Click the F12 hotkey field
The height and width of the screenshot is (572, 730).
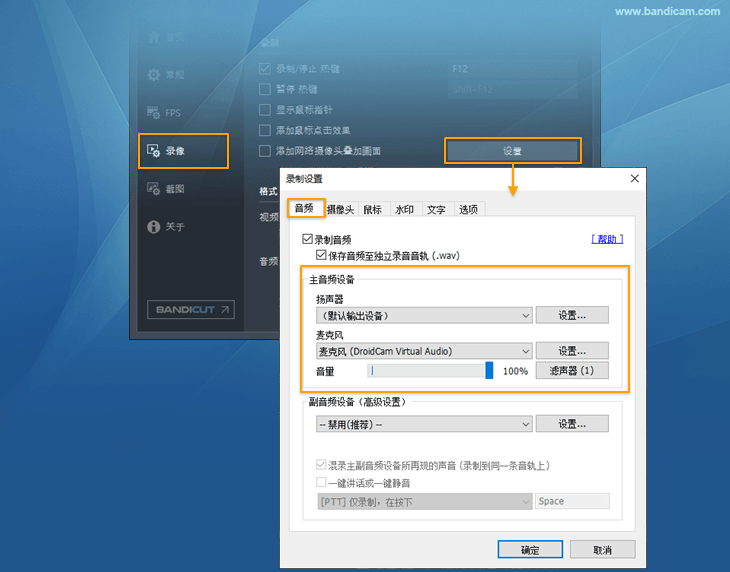[513, 69]
